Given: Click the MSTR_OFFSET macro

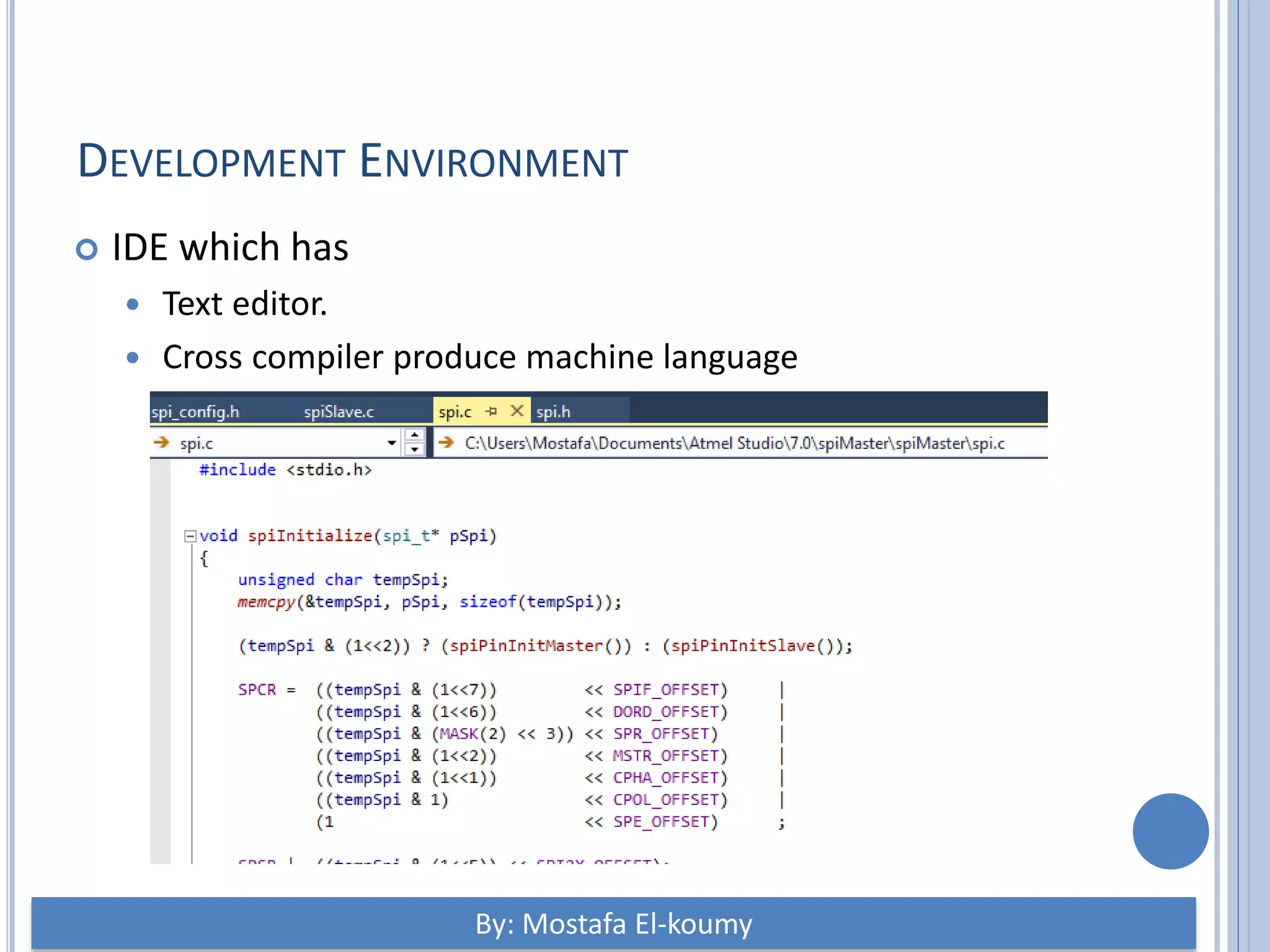Looking at the screenshot, I should coord(666,756).
